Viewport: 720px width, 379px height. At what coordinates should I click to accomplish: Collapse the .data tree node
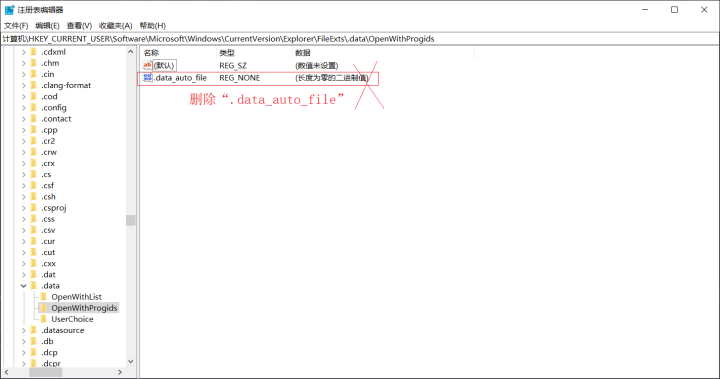23,286
